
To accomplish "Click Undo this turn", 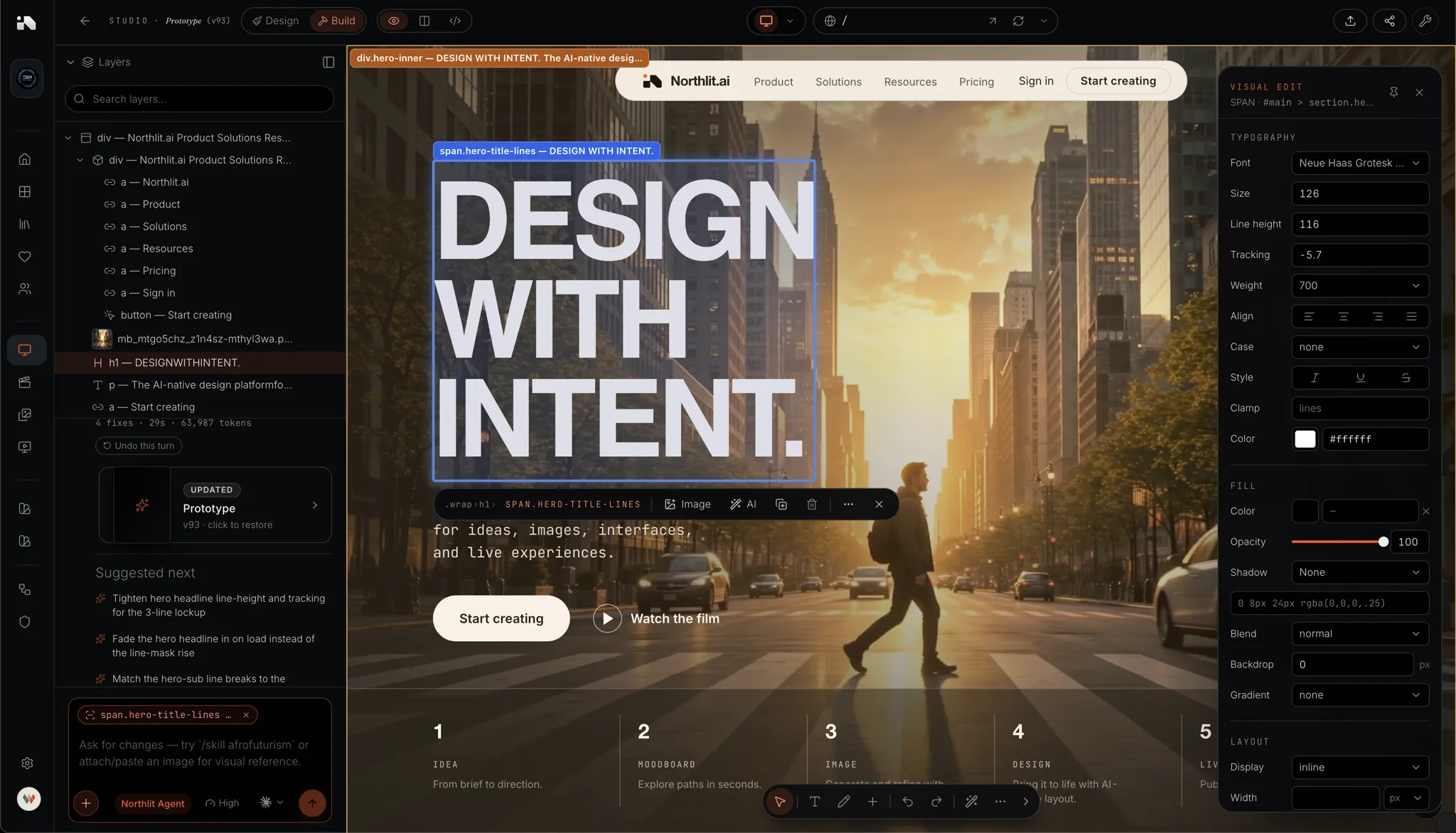I will [x=139, y=446].
